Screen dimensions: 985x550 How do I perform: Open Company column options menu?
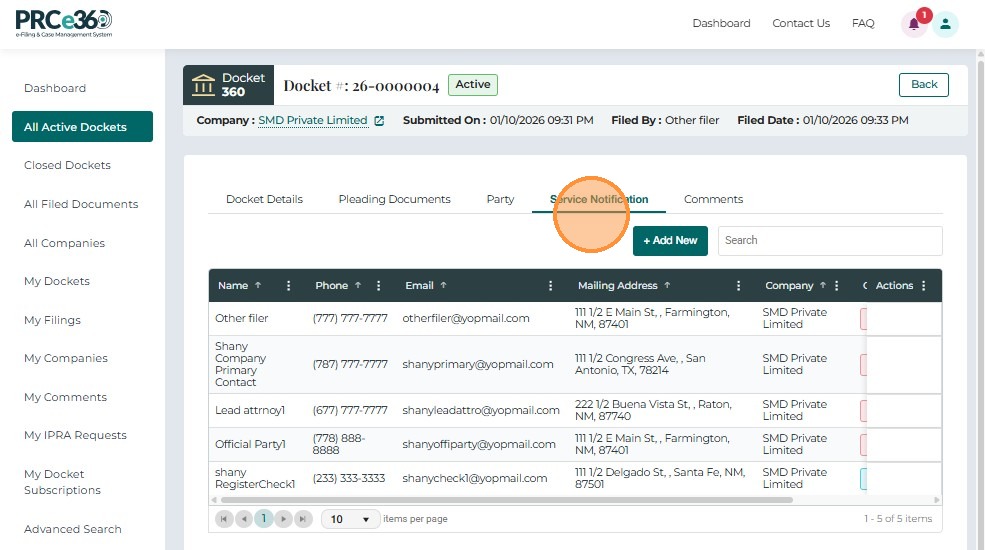[837, 286]
